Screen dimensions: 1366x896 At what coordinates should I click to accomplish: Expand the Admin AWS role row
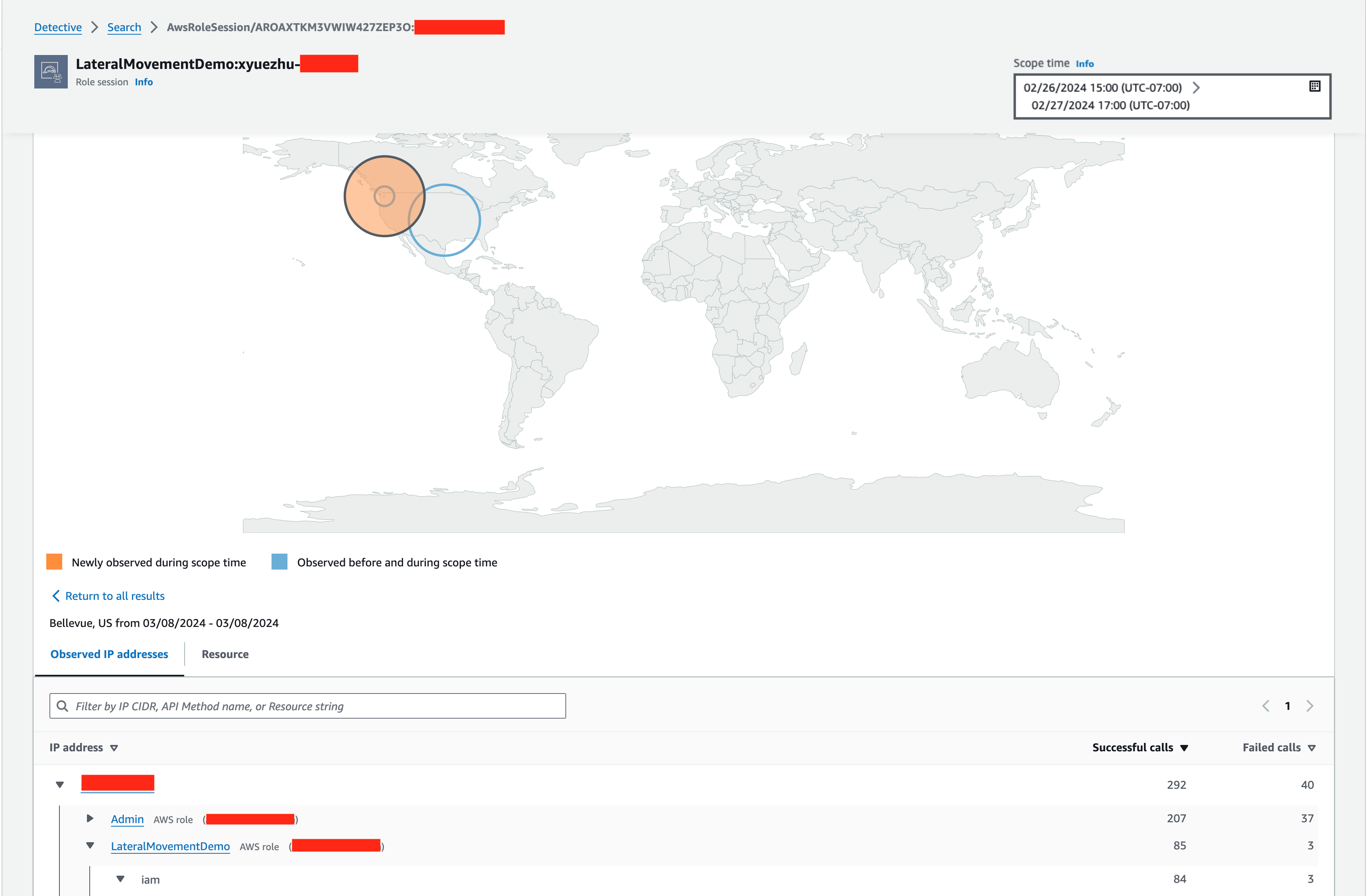click(x=90, y=819)
